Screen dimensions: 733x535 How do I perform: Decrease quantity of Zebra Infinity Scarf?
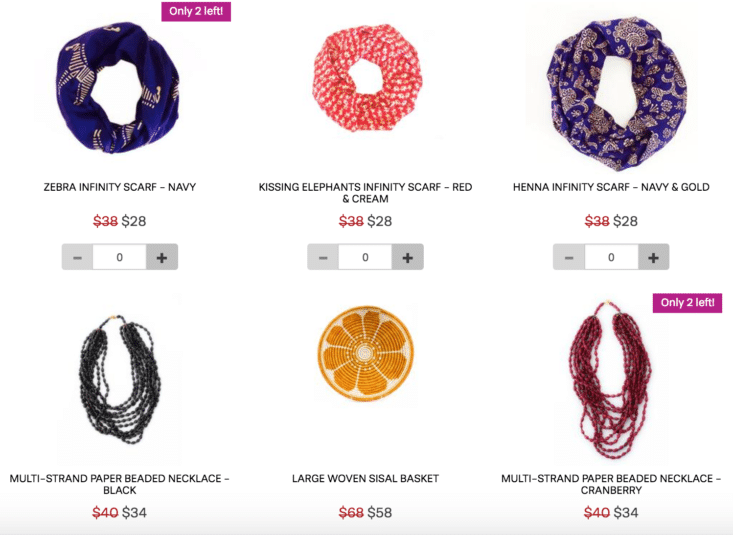point(77,257)
